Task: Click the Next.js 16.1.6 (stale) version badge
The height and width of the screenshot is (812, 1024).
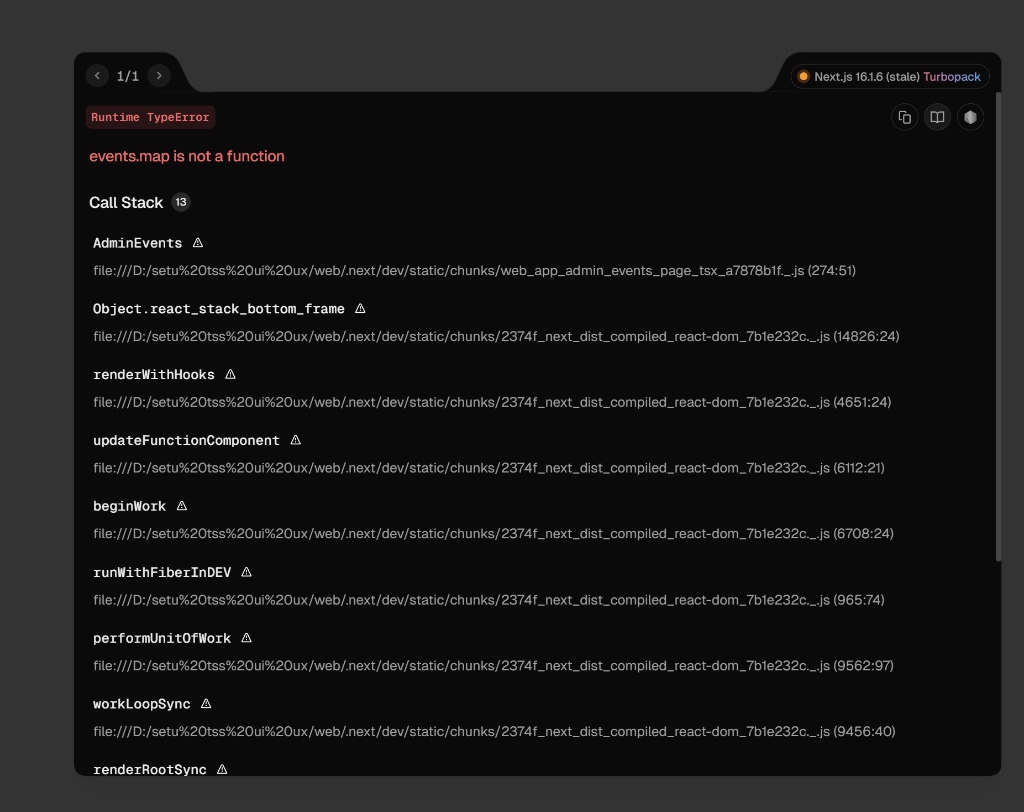Action: point(889,76)
